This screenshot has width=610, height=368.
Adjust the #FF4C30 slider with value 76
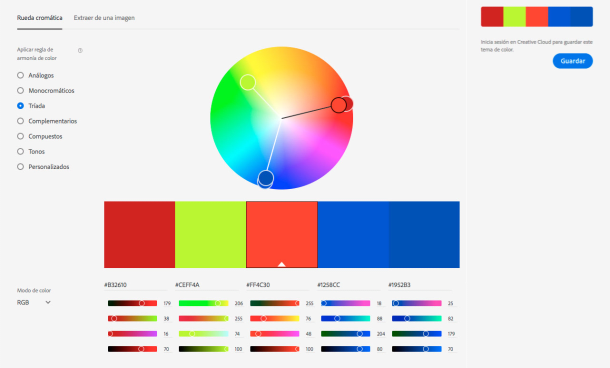[x=275, y=319]
